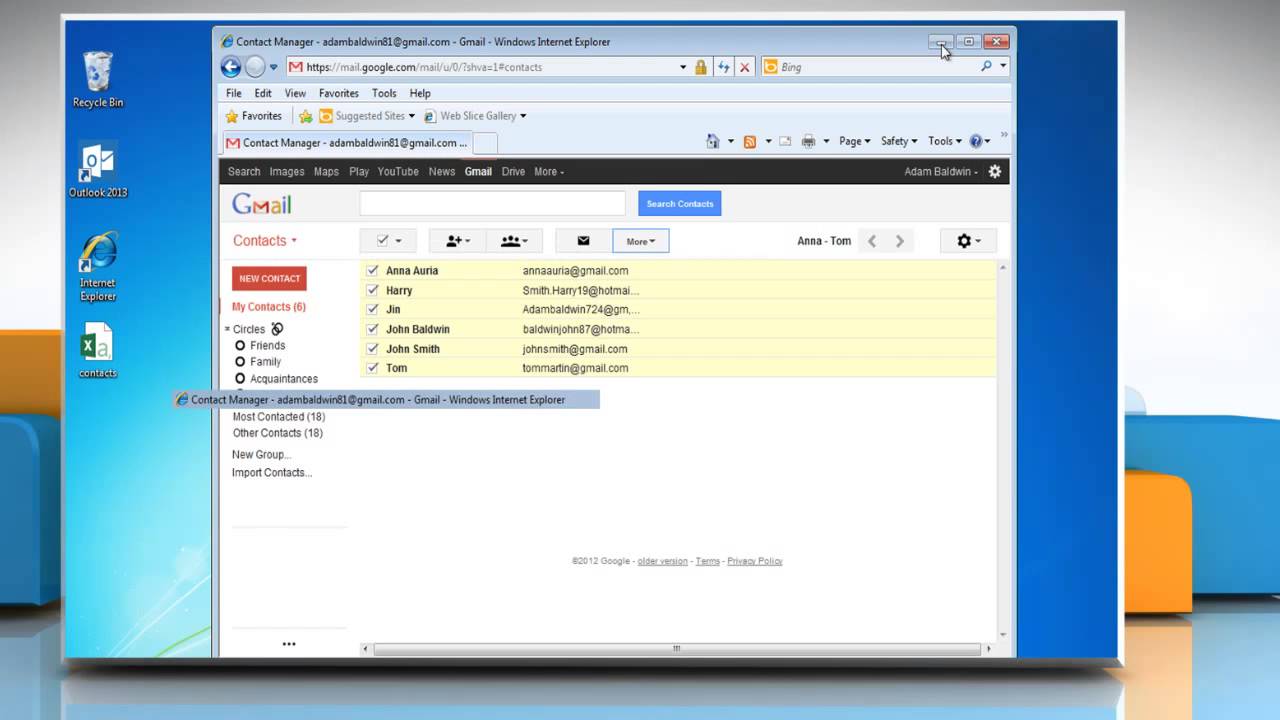Open a new blank tab
This screenshot has height=720, width=1280.
(x=485, y=143)
